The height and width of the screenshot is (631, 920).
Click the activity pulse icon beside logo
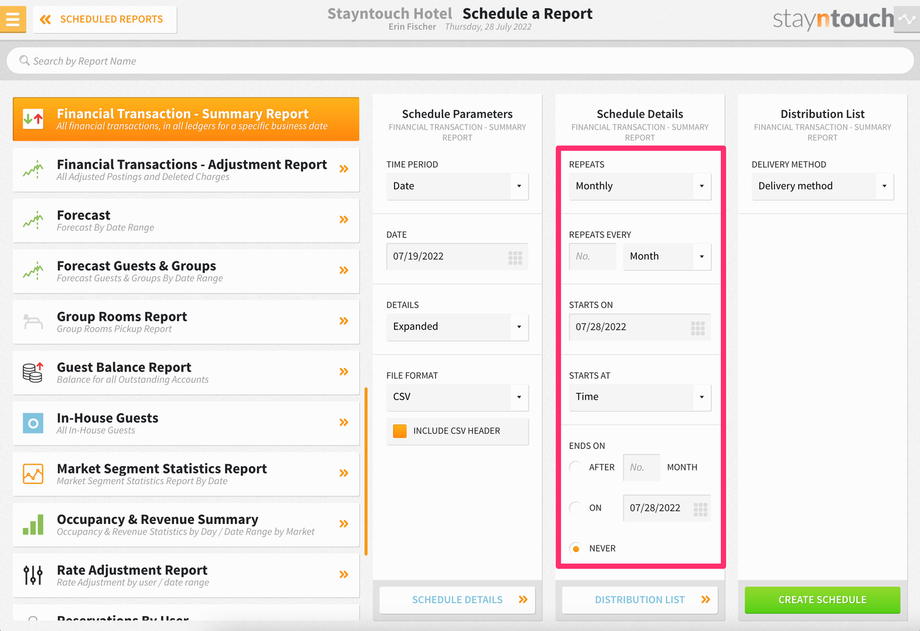[x=907, y=19]
